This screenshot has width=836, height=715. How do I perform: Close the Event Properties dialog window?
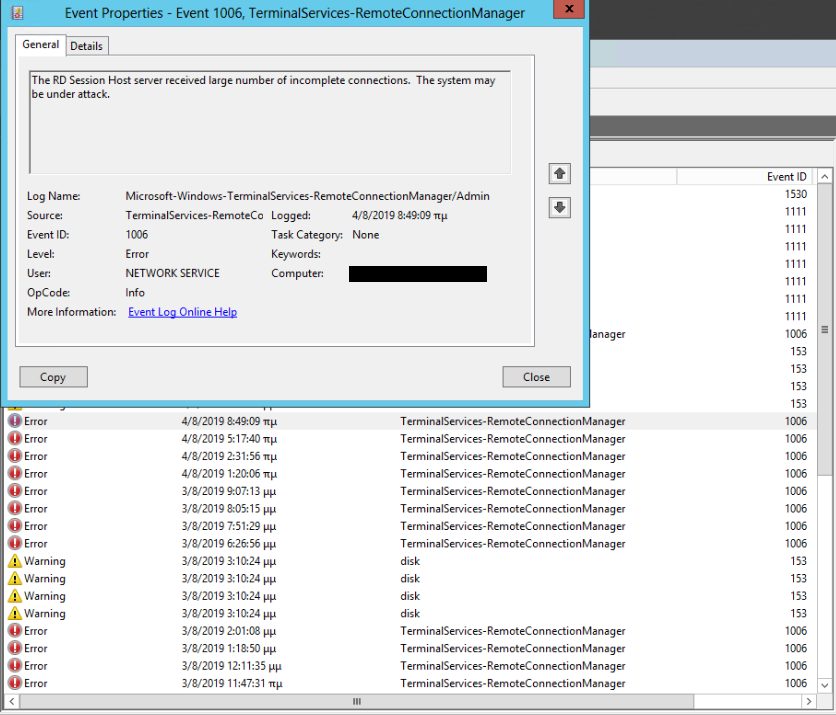(569, 9)
